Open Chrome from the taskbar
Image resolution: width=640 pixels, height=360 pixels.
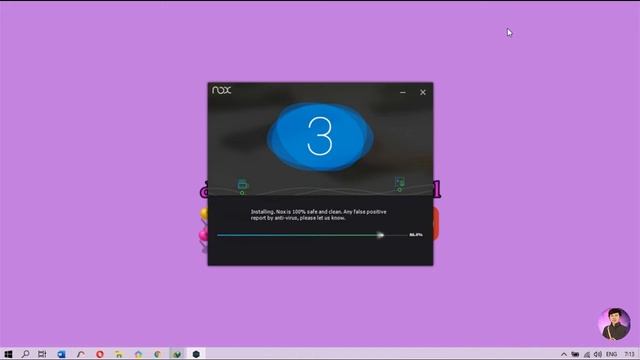click(x=158, y=354)
